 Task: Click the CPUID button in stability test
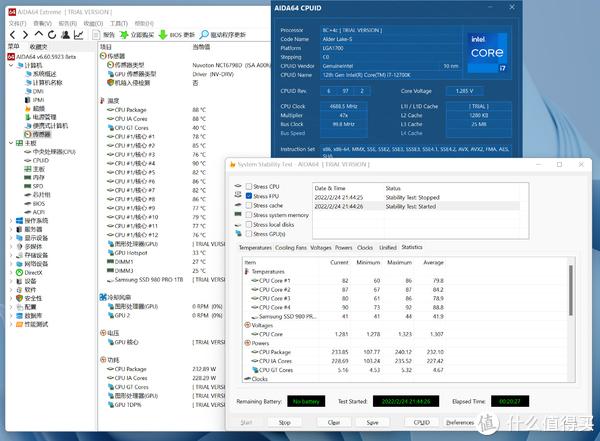point(422,422)
